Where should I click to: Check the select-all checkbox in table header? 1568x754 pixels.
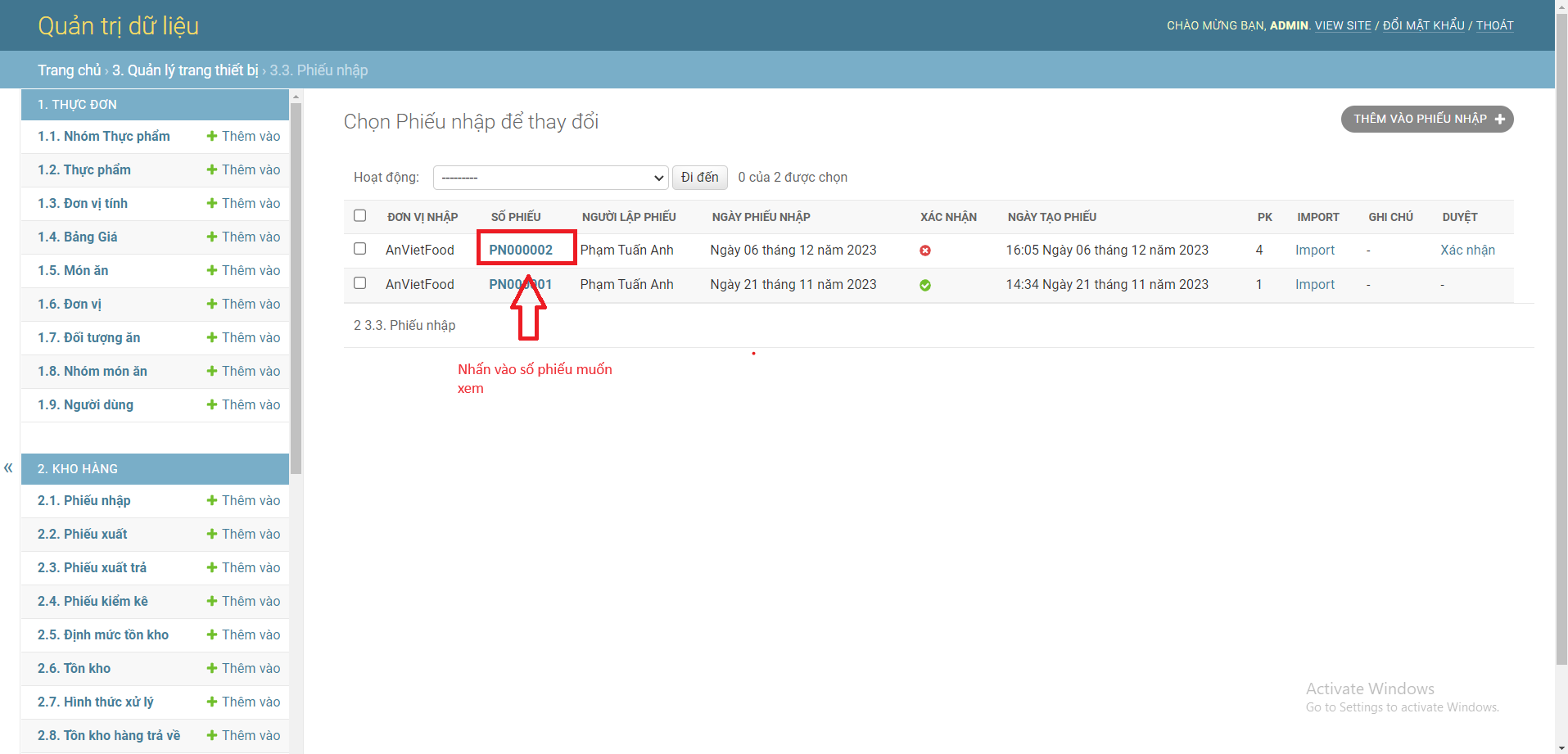(360, 215)
